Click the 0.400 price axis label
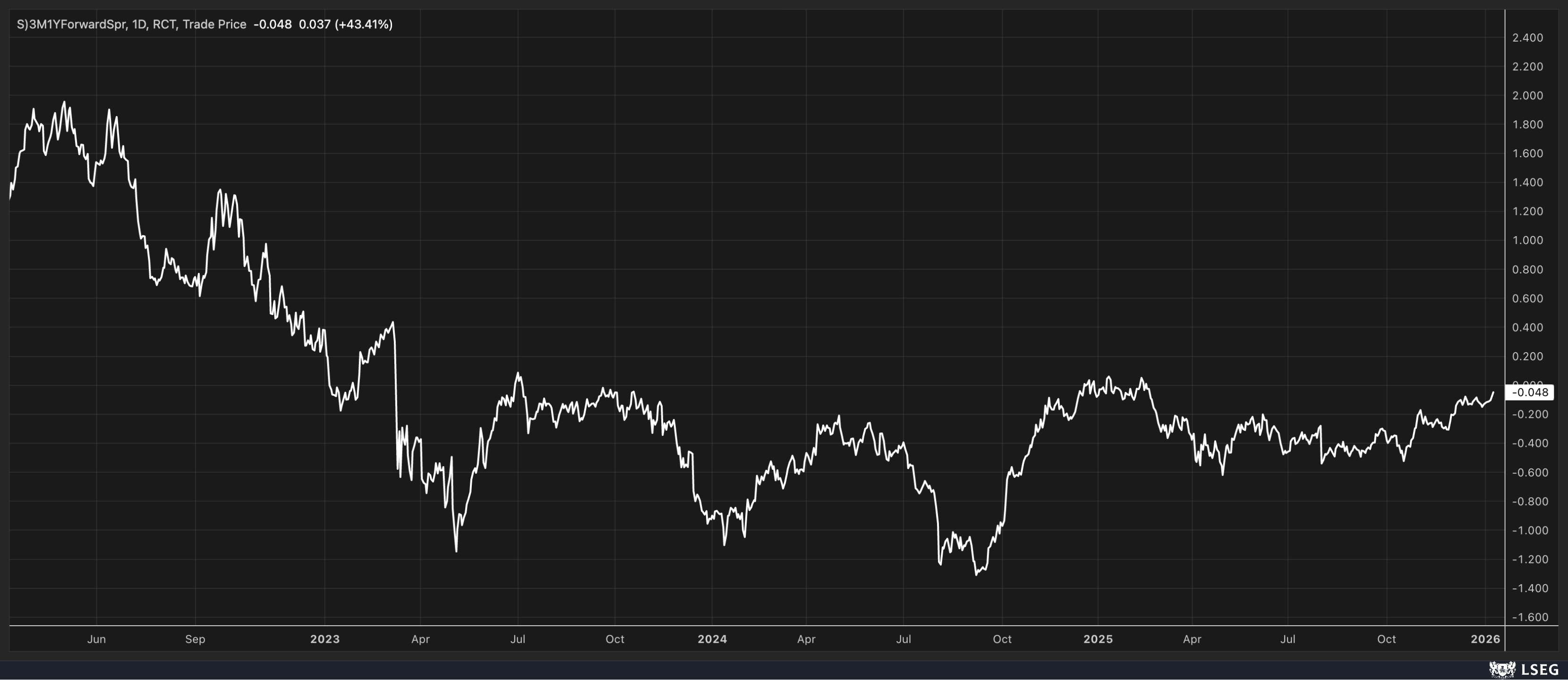Image resolution: width=1568 pixels, height=680 pixels. [x=1527, y=328]
